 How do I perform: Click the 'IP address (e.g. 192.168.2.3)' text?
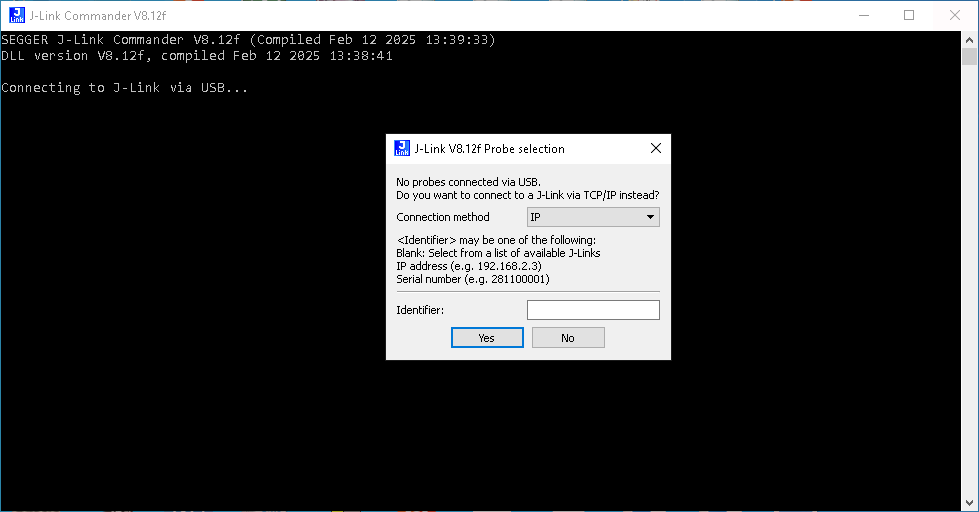coord(469,266)
